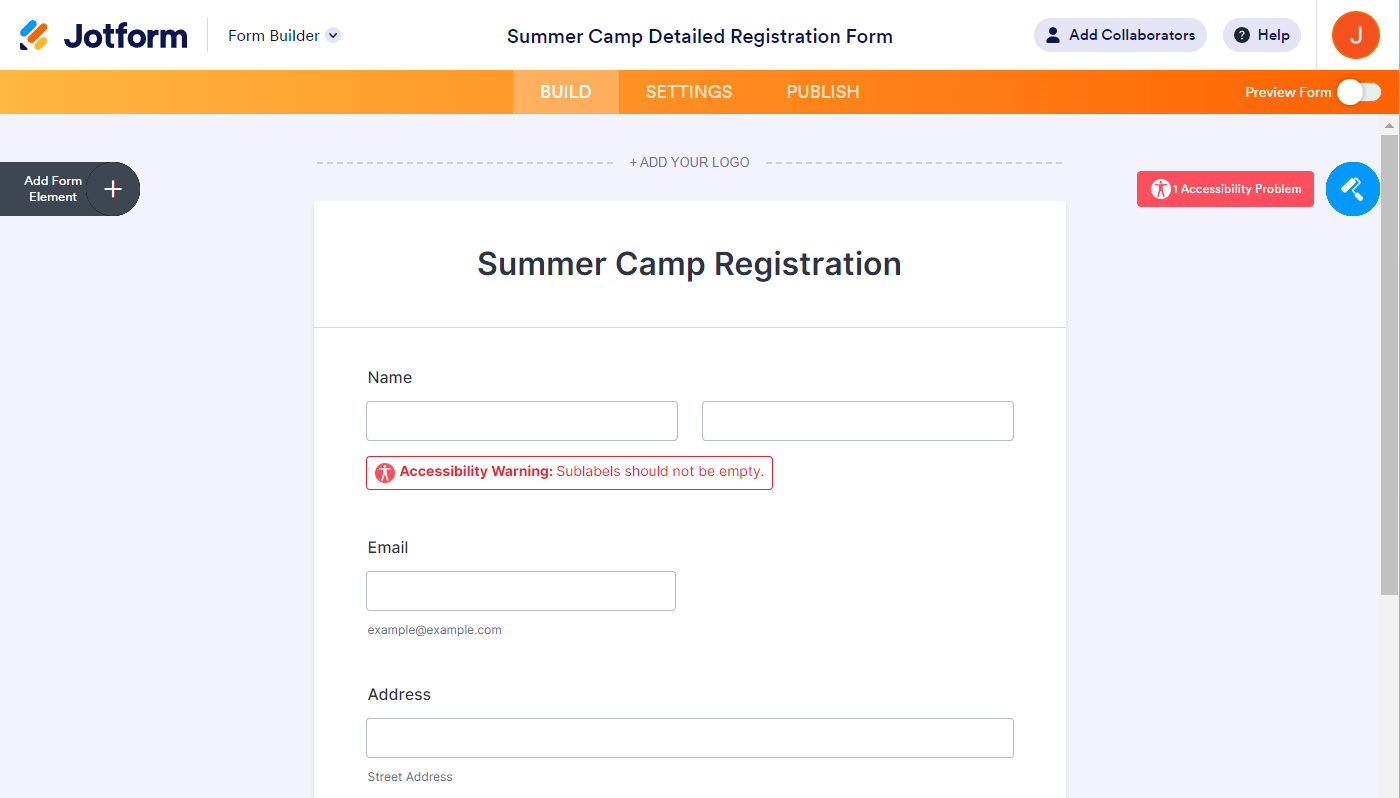
Task: Click the first Name input field
Action: tap(522, 421)
